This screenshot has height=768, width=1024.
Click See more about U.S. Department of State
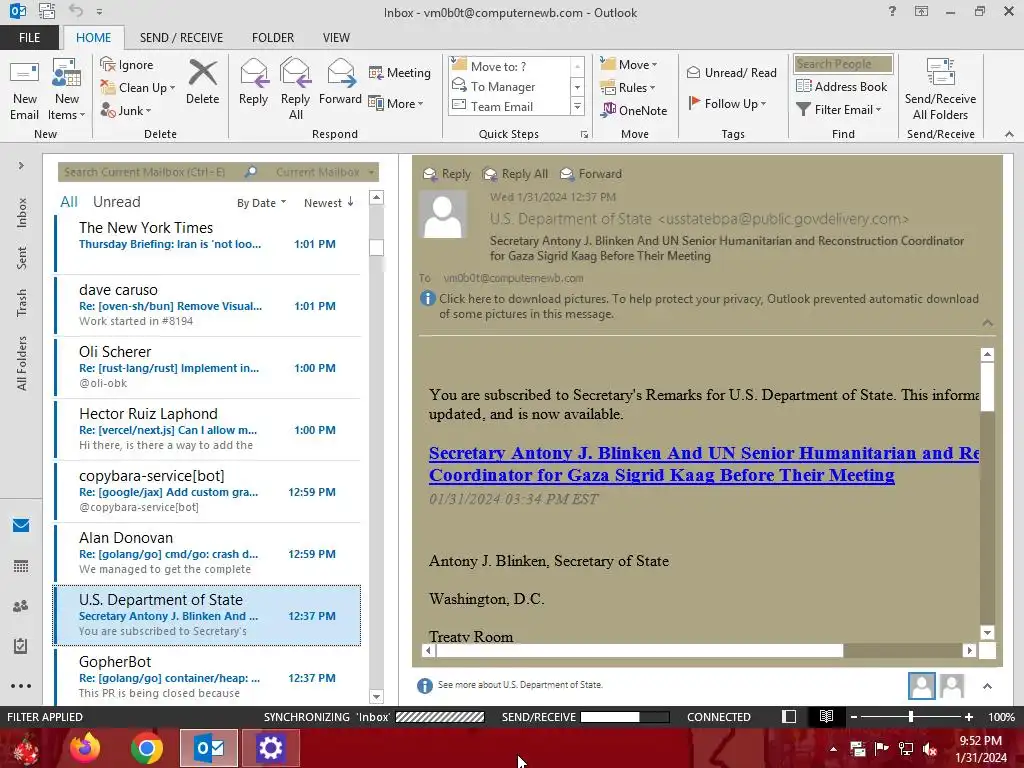click(x=520, y=684)
